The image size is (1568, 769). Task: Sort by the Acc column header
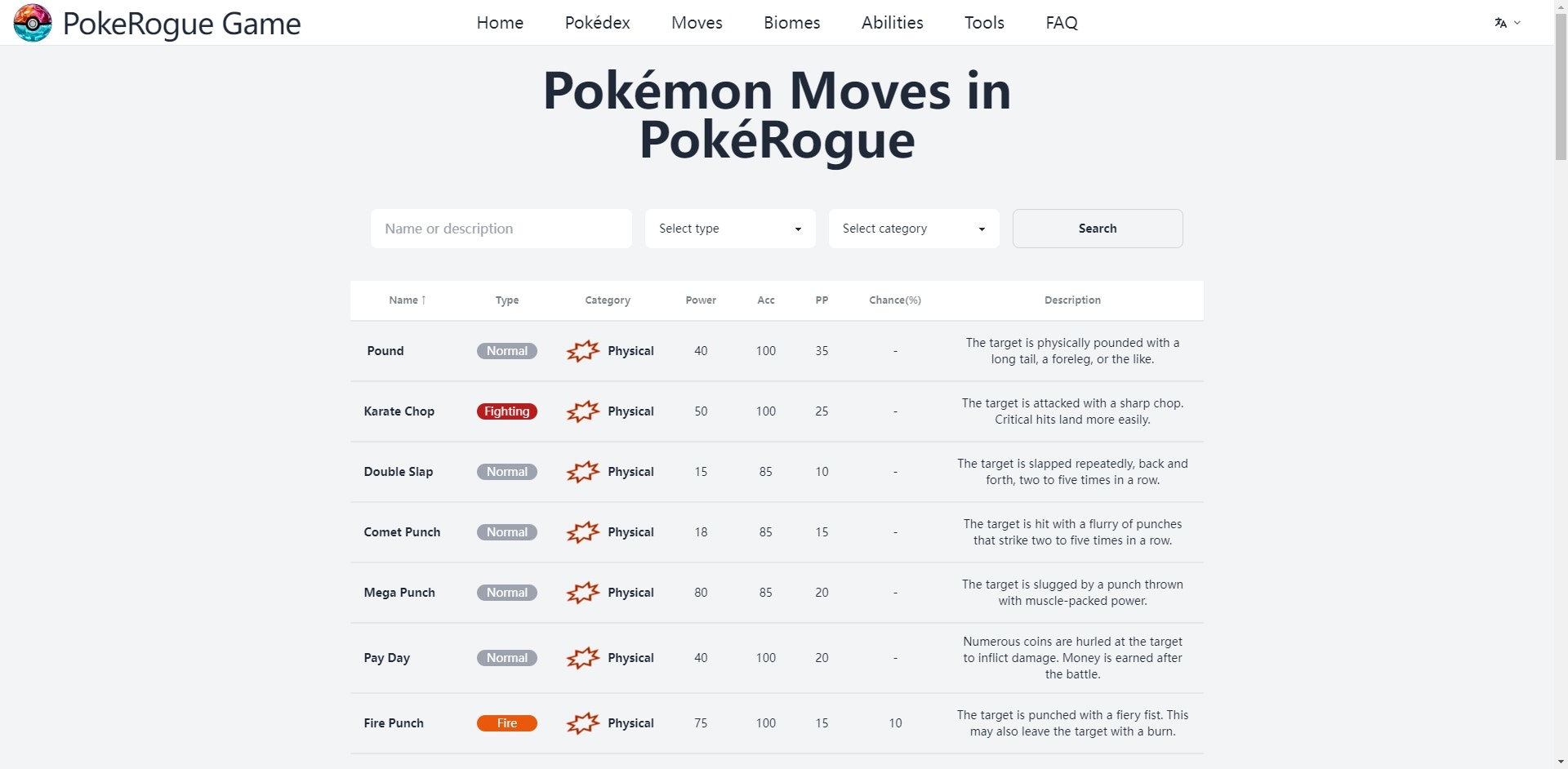(766, 300)
